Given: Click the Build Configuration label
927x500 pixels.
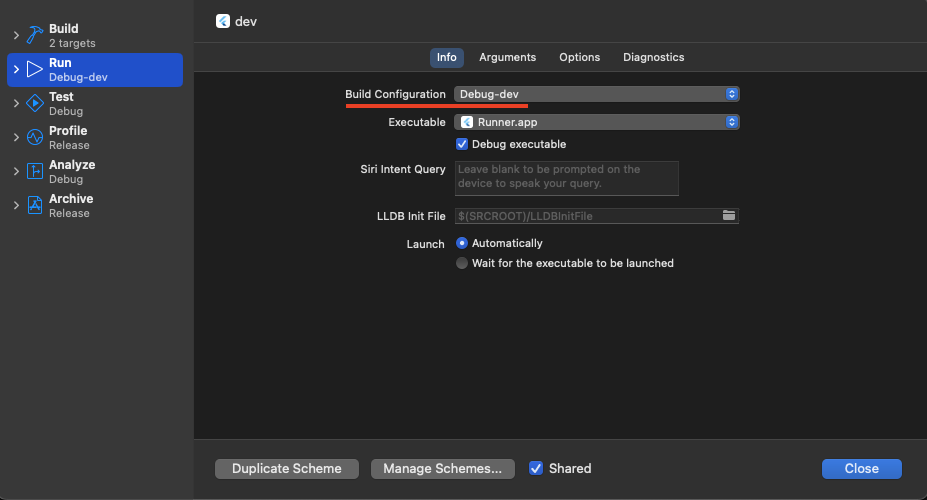Looking at the screenshot, I should [395, 94].
